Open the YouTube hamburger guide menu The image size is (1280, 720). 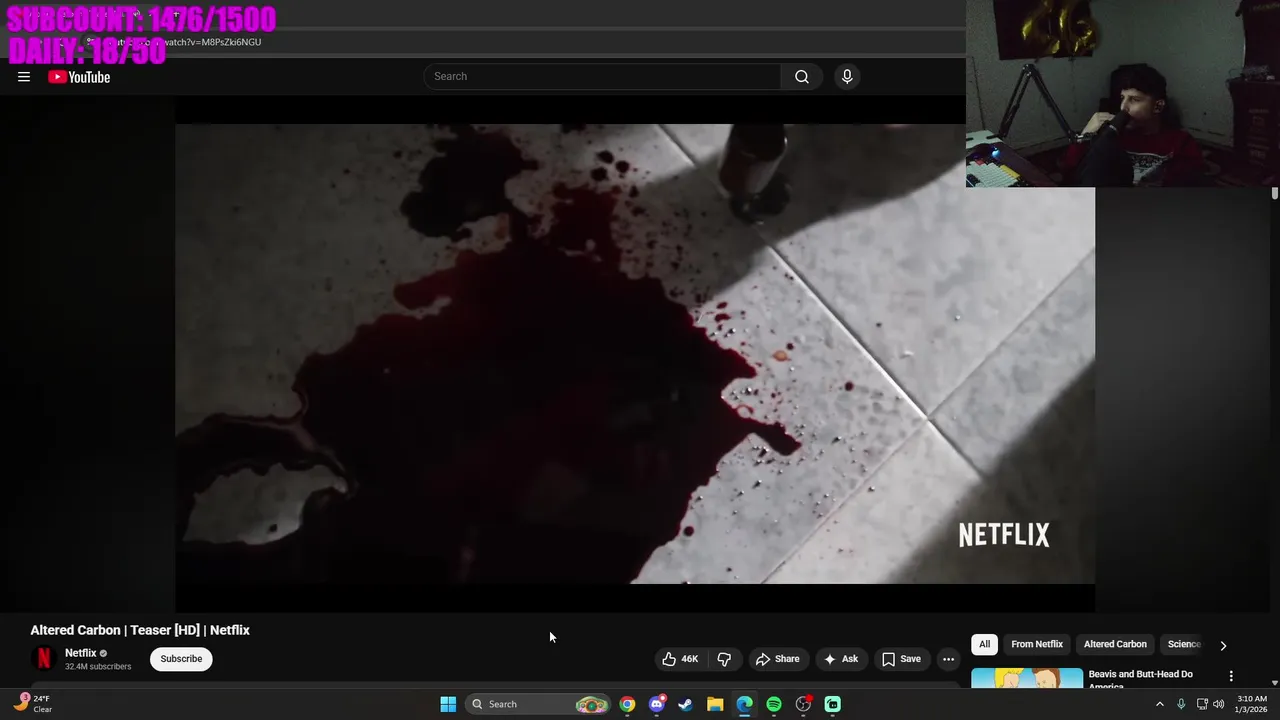24,77
